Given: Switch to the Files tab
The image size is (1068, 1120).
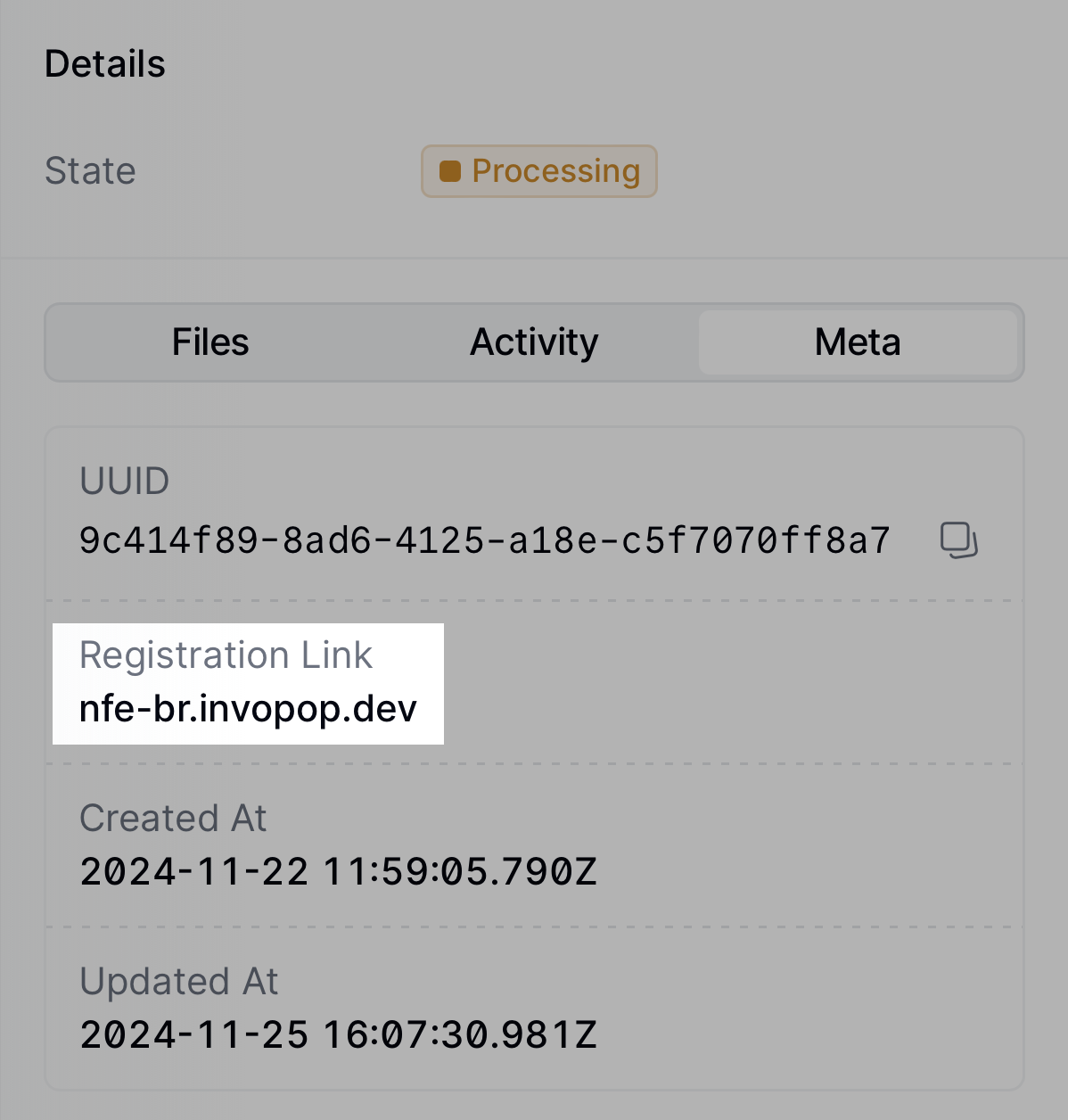Looking at the screenshot, I should pyautogui.click(x=210, y=342).
